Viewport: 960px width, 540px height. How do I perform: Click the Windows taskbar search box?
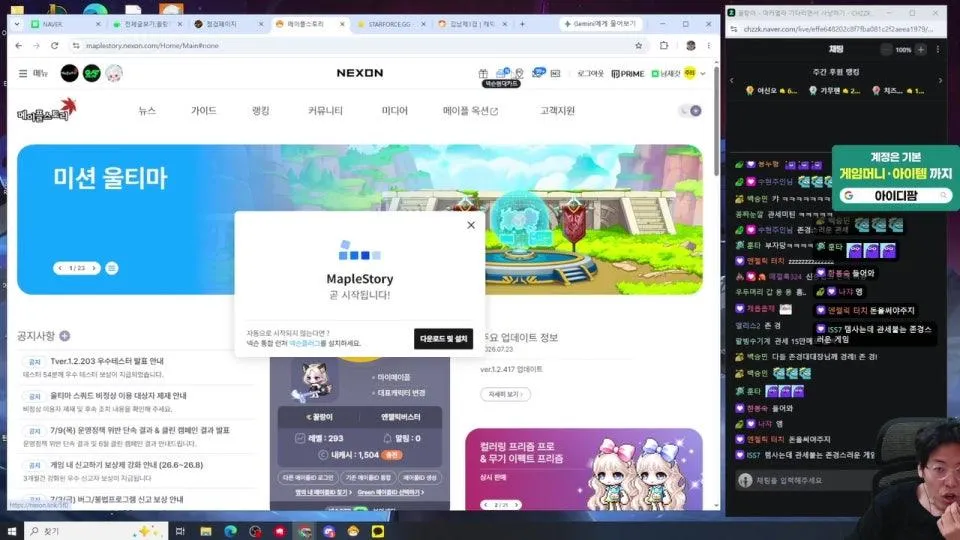pyautogui.click(x=96, y=531)
